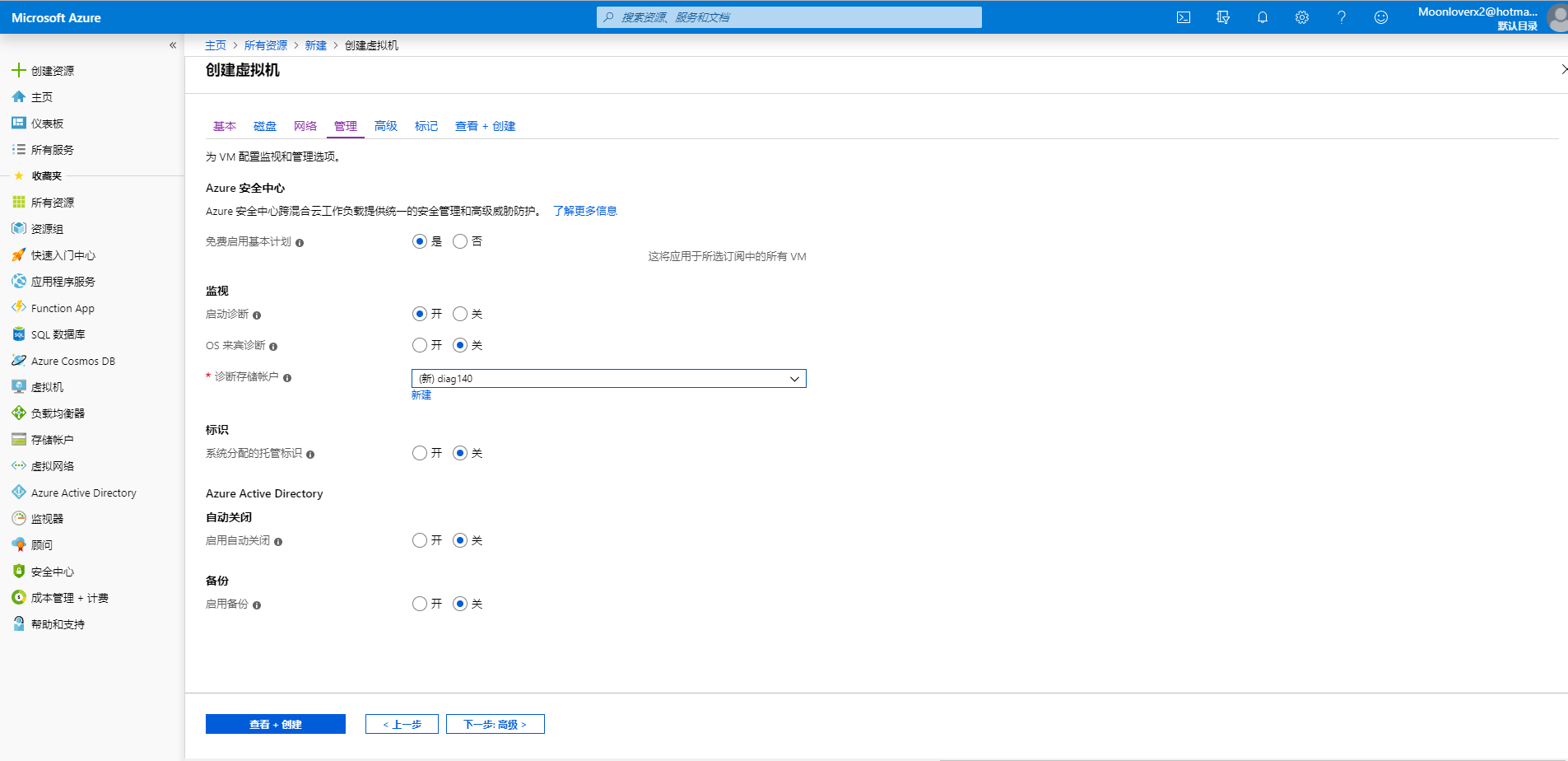This screenshot has height=761, width=1568.
Task: Click the blue 查看 + 创建 button
Action: coord(276,724)
